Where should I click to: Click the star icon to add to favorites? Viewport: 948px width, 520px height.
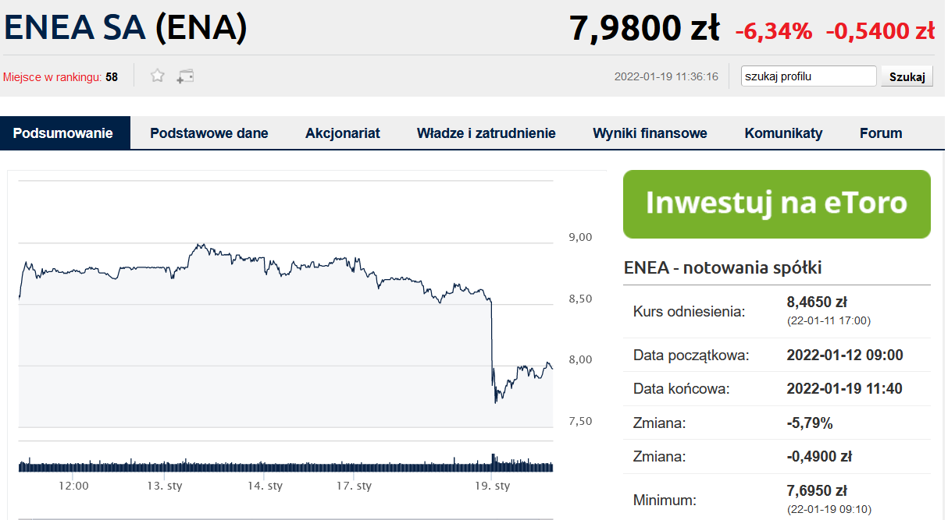(157, 76)
